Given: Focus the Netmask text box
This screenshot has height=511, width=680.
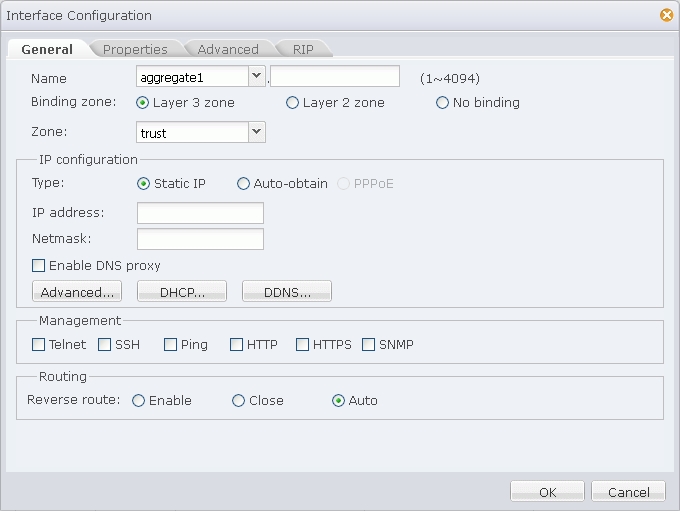Looking at the screenshot, I should 200,239.
